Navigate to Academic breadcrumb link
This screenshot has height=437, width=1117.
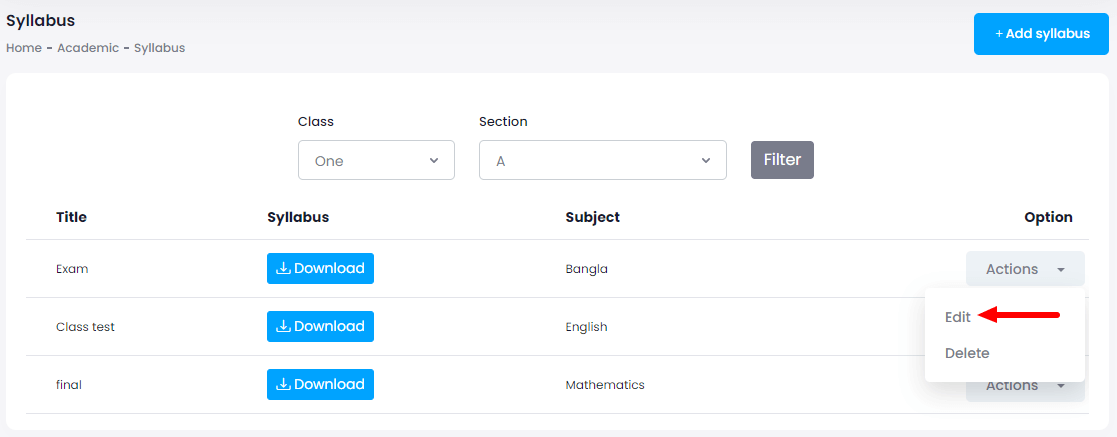88,48
